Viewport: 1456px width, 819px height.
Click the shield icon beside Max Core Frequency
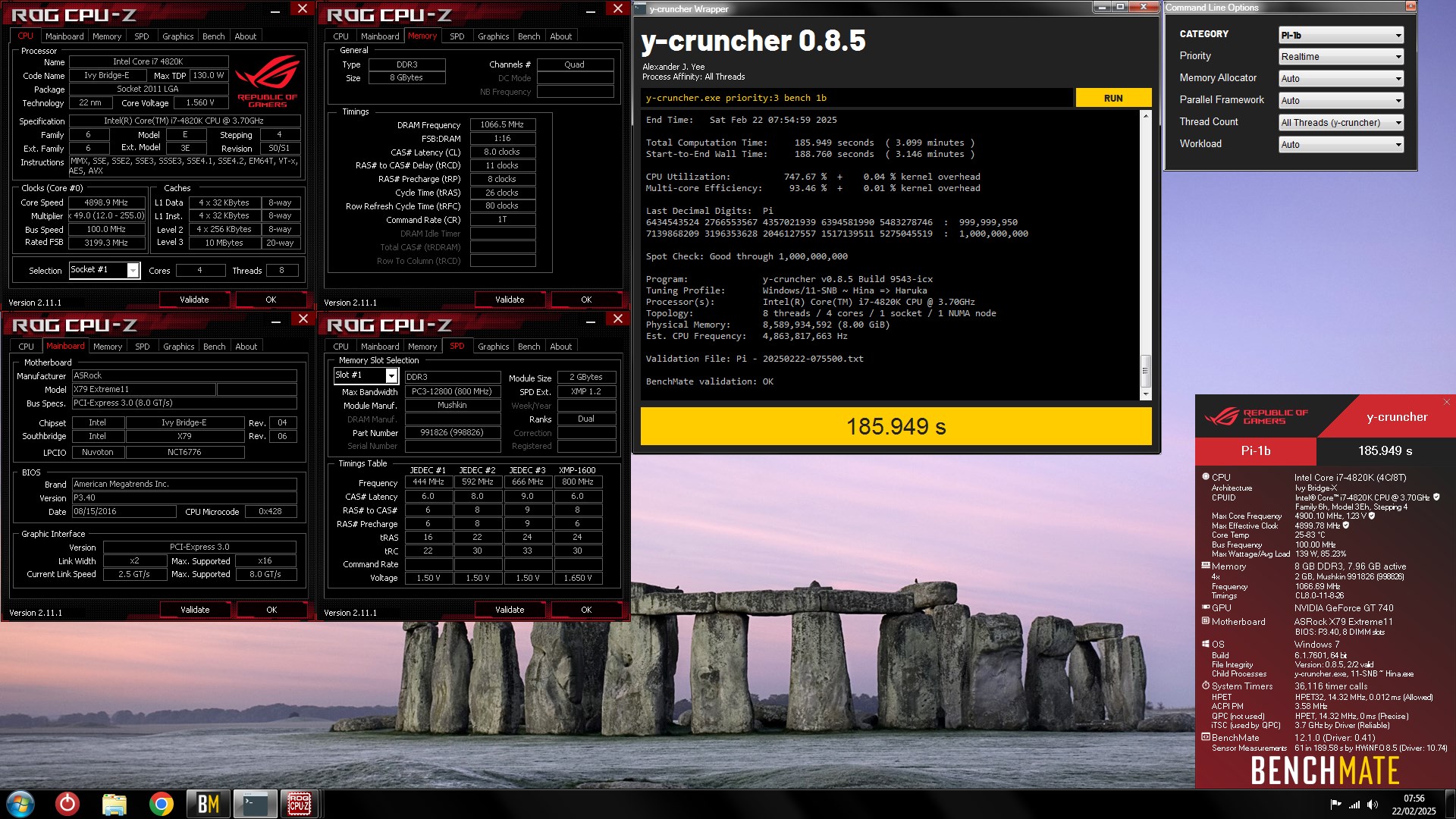(x=1371, y=516)
